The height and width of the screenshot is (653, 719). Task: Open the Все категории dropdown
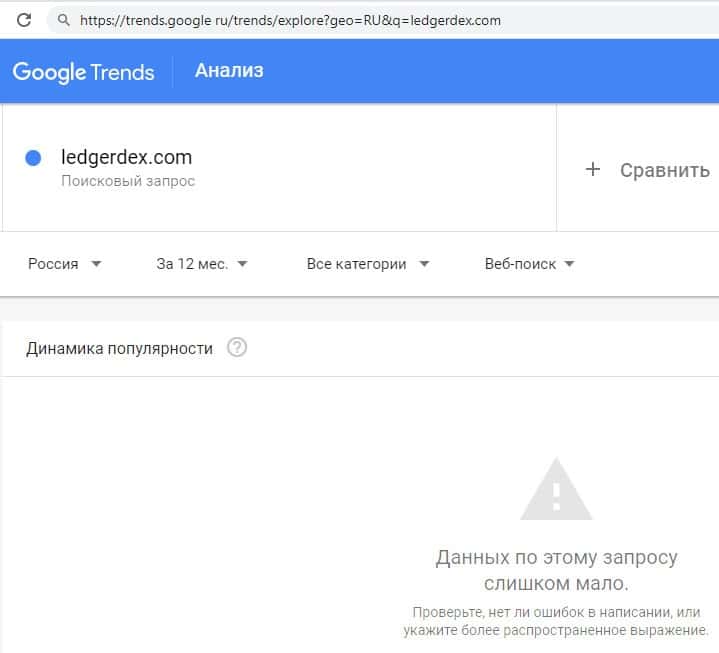click(368, 264)
